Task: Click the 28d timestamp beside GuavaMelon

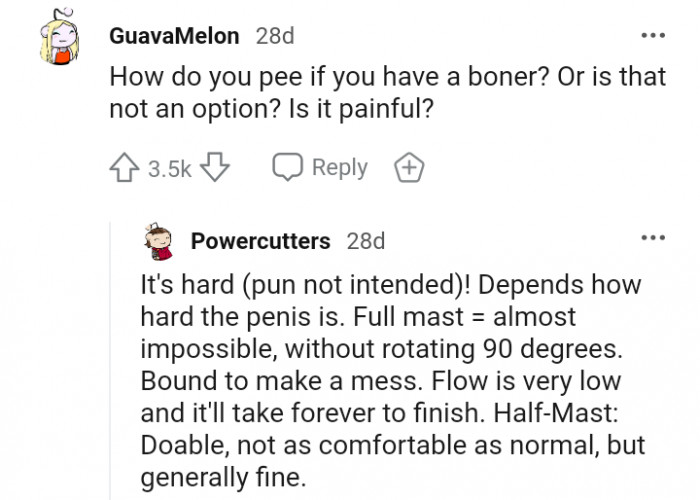Action: tap(275, 36)
